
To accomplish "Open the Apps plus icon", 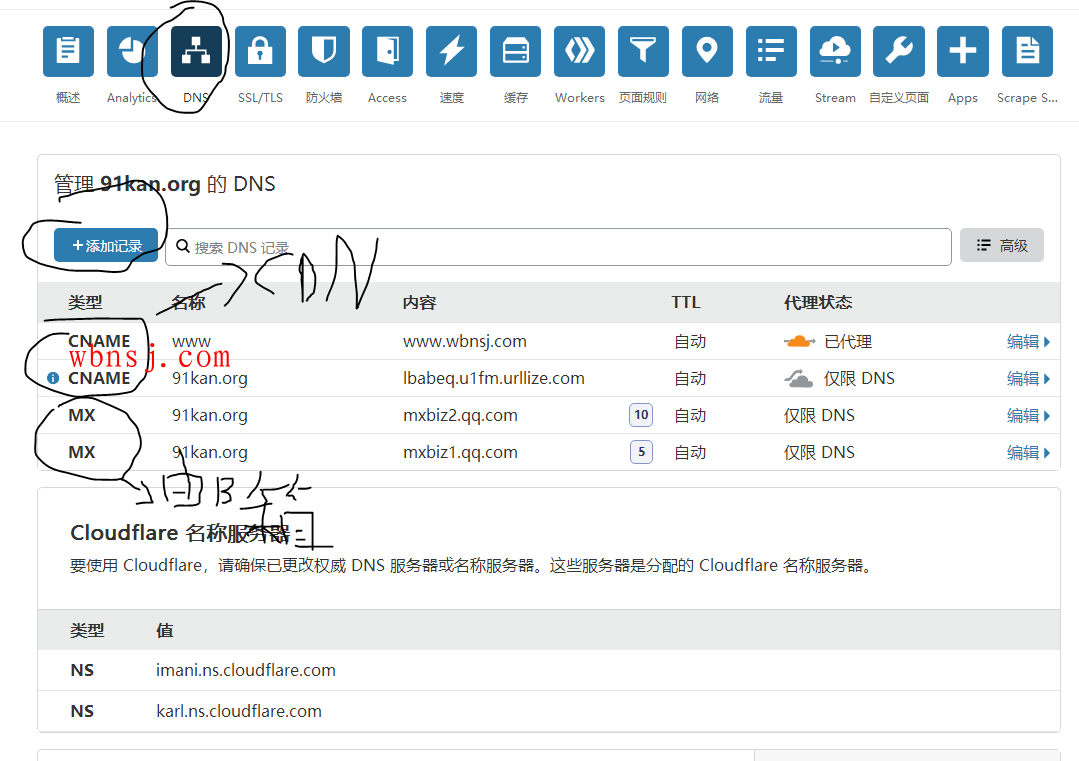I will pyautogui.click(x=963, y=52).
